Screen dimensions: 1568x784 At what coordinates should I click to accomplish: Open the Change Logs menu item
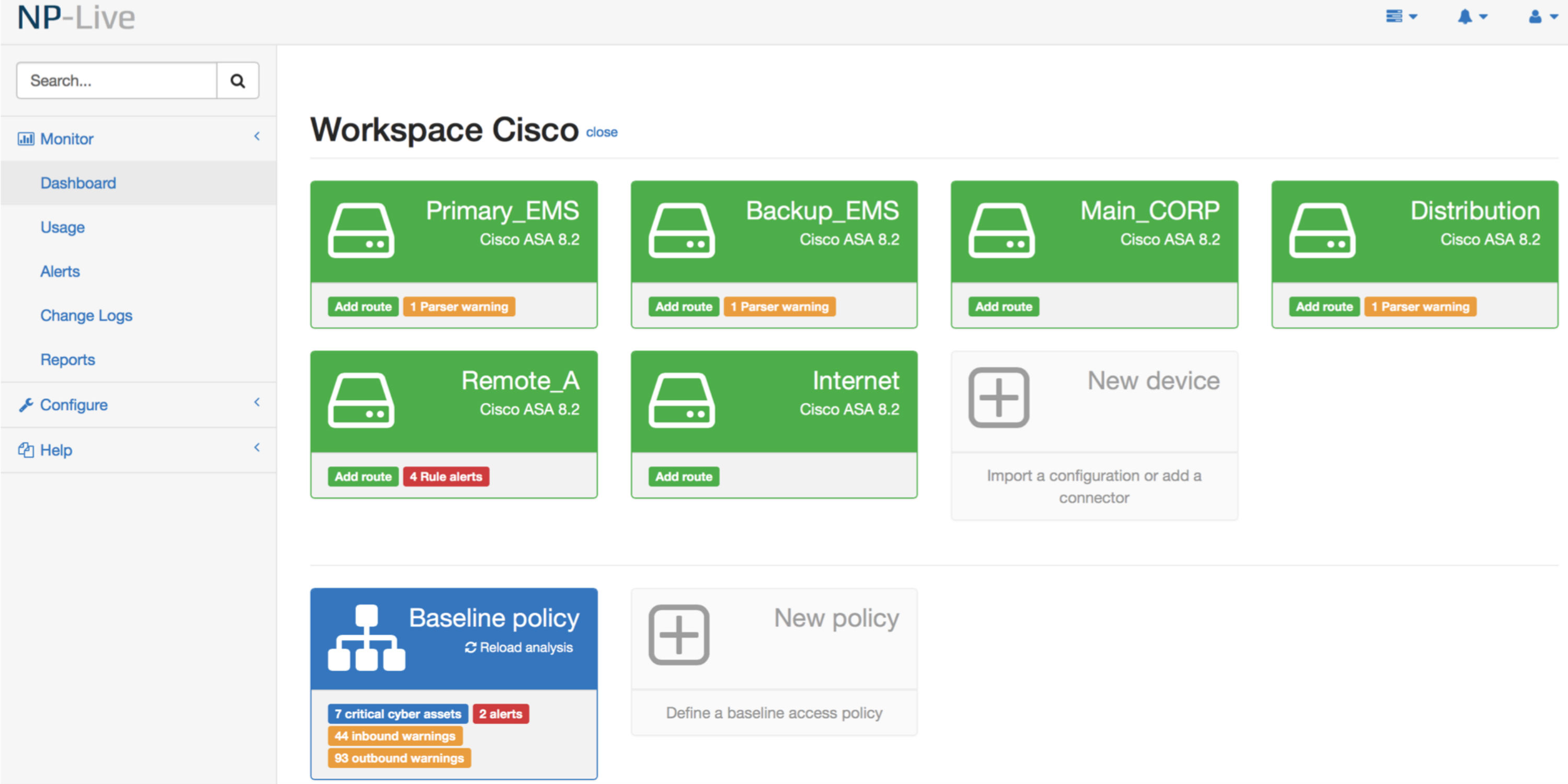86,315
